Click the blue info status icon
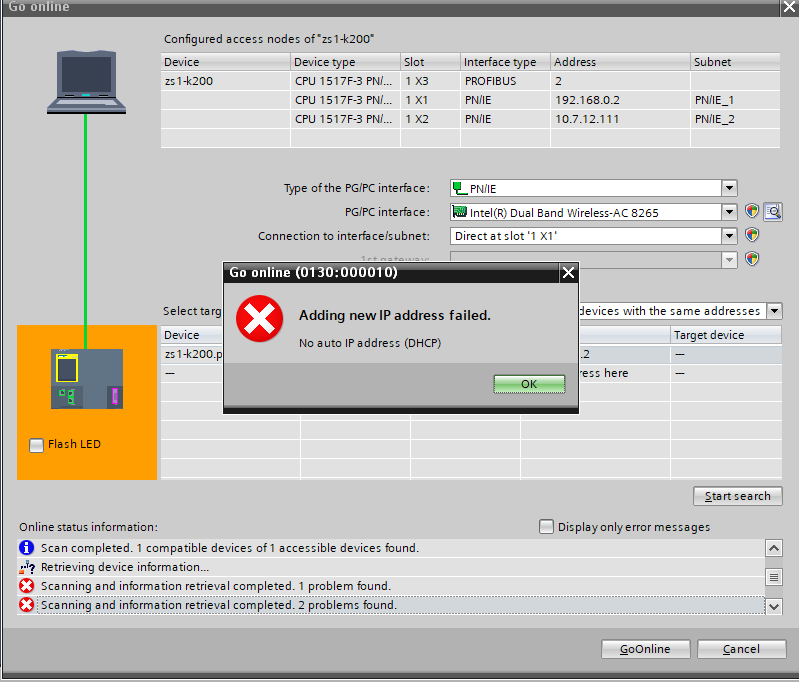This screenshot has width=799, height=682. (26, 547)
